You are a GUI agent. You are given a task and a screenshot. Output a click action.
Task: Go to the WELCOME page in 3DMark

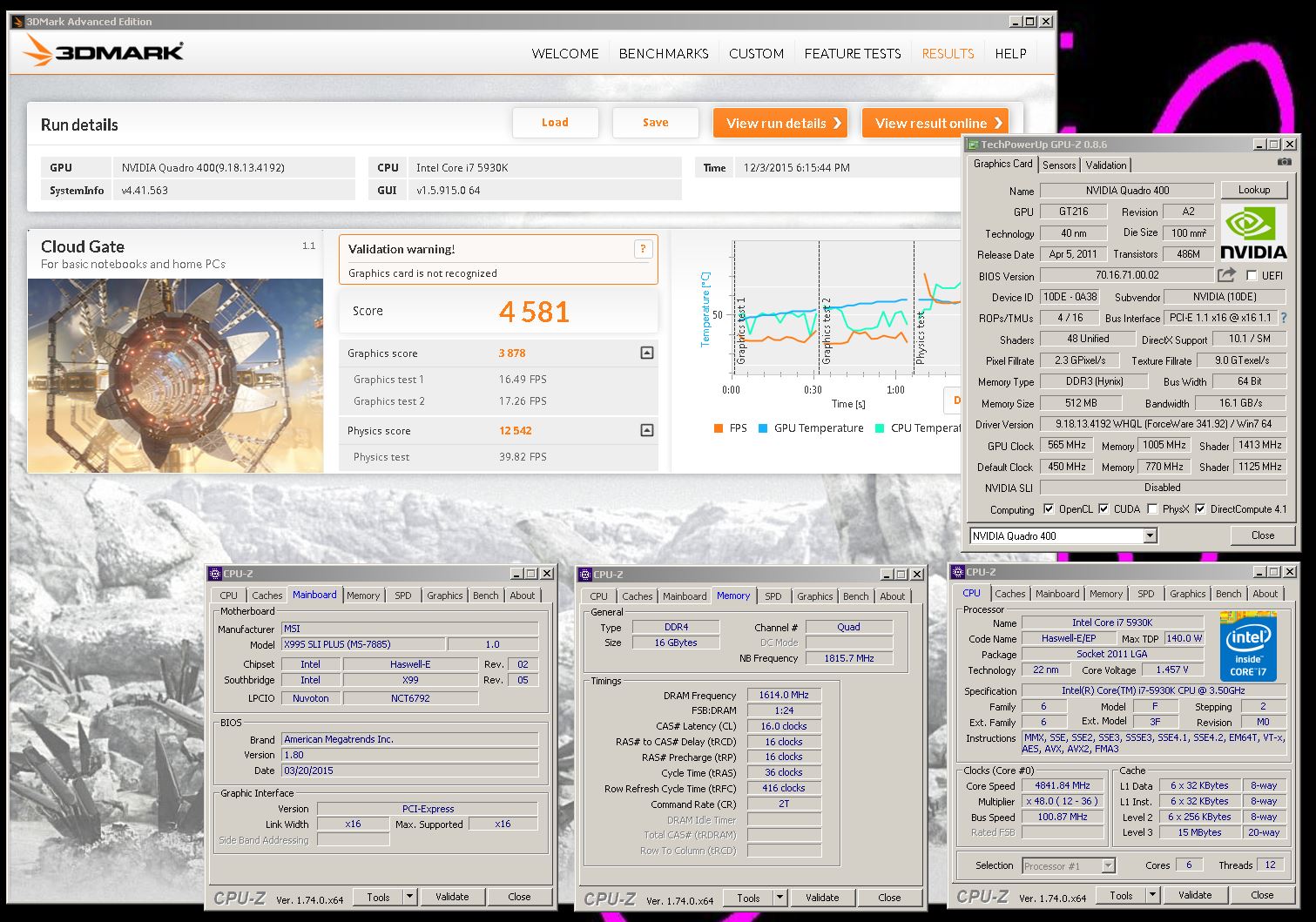pos(565,53)
